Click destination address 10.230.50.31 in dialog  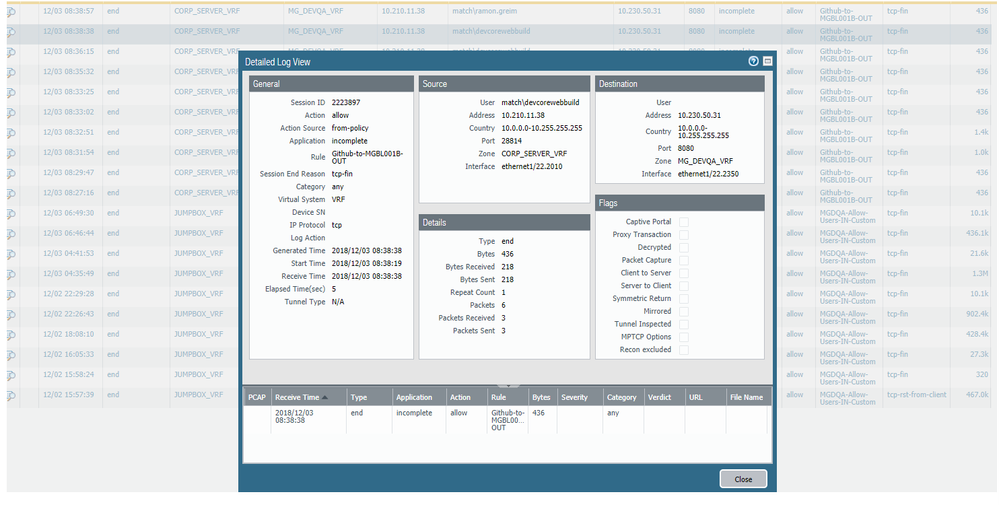pos(700,115)
